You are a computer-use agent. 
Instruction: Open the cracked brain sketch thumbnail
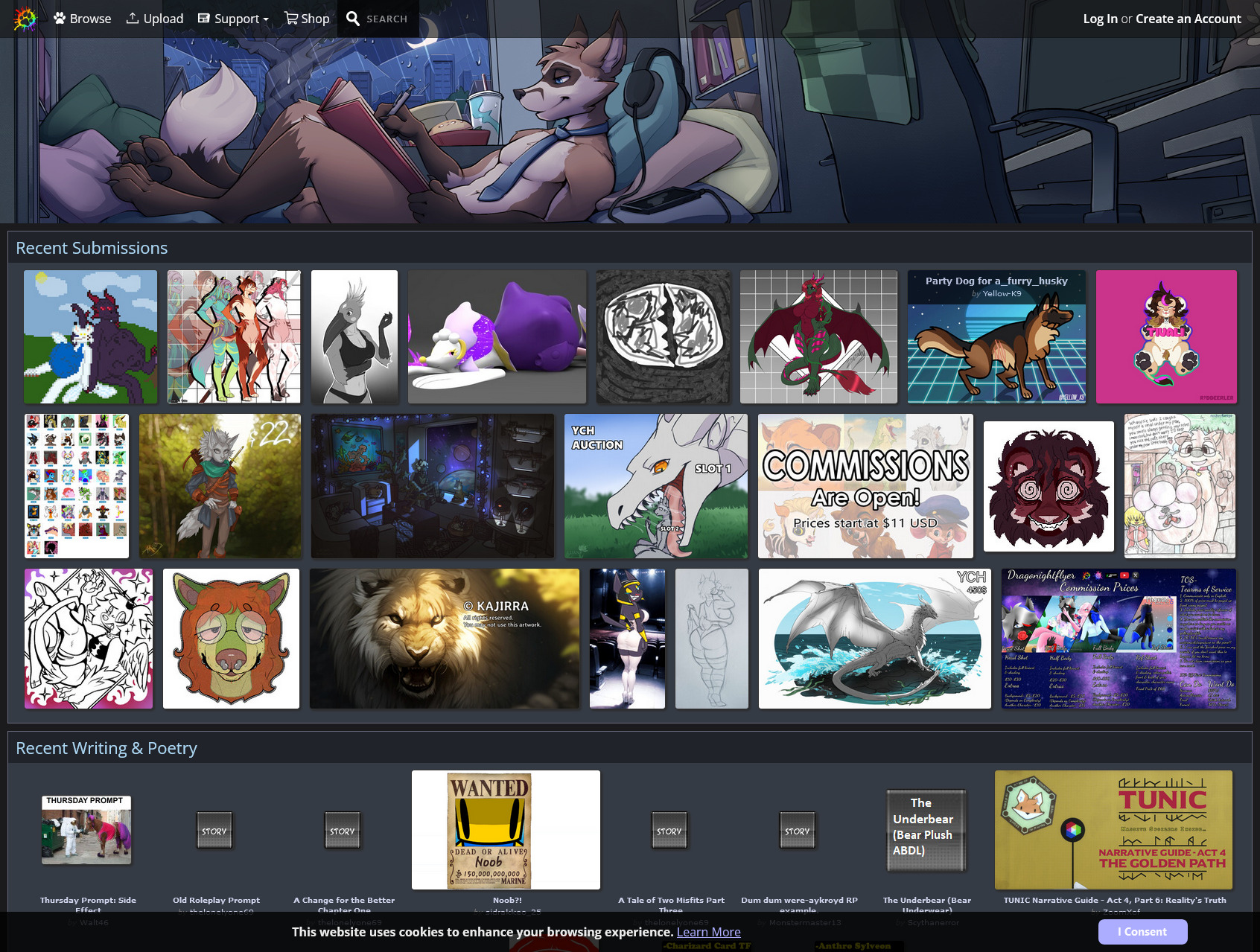point(664,336)
